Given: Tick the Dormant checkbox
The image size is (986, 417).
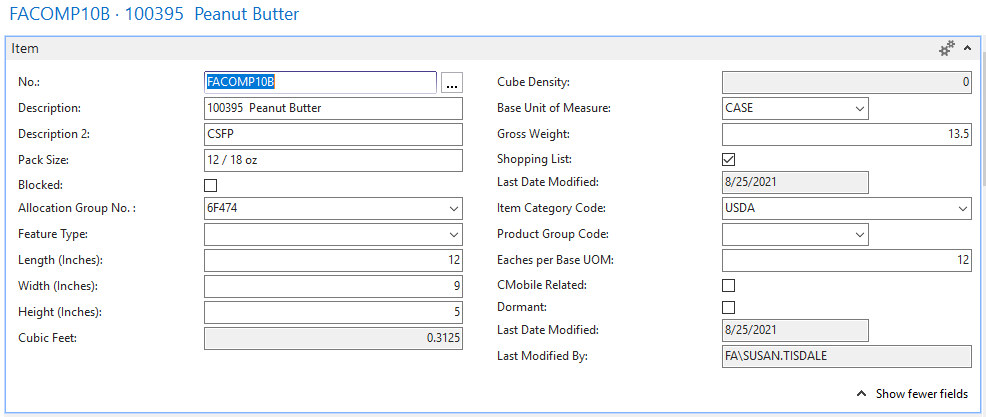Looking at the screenshot, I should point(729,307).
